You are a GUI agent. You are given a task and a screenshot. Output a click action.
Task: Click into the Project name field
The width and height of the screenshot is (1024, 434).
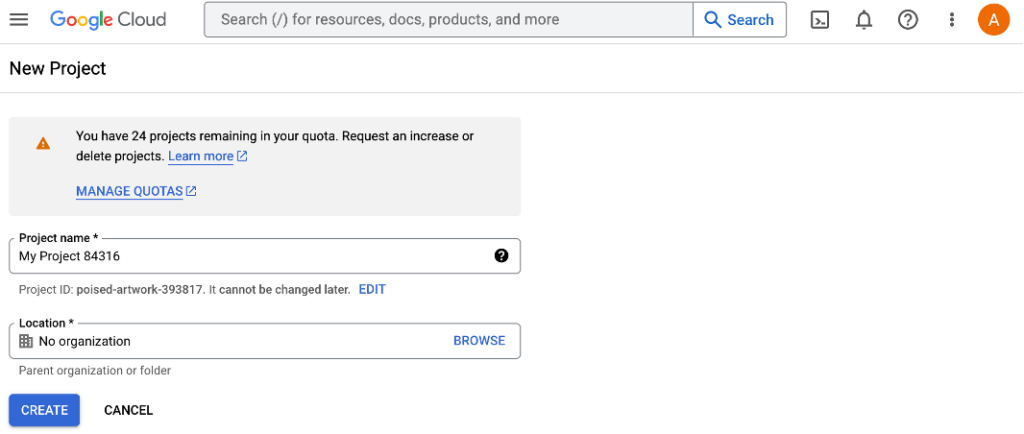click(250, 256)
